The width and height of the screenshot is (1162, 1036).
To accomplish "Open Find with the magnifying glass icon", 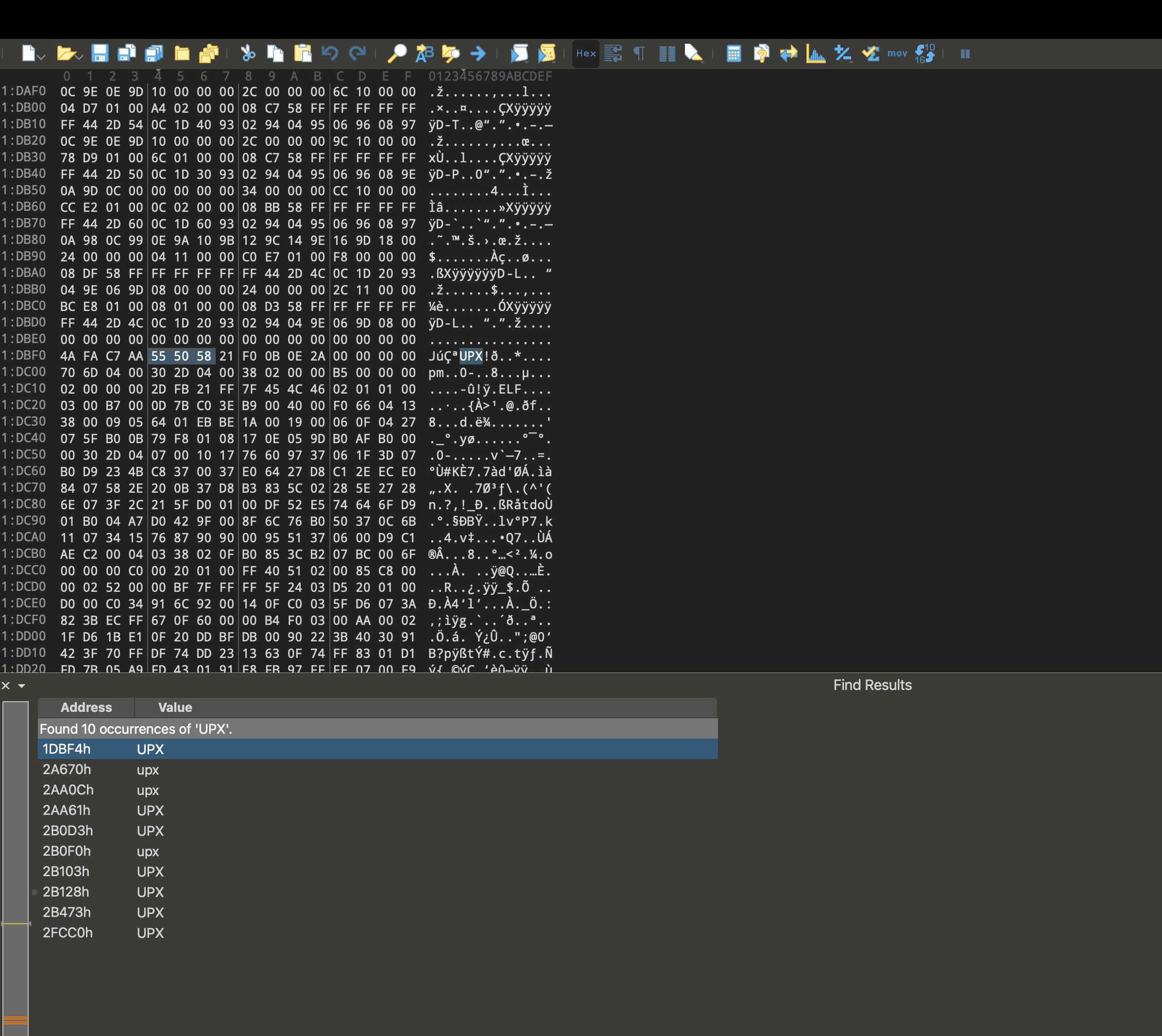I will 396,53.
